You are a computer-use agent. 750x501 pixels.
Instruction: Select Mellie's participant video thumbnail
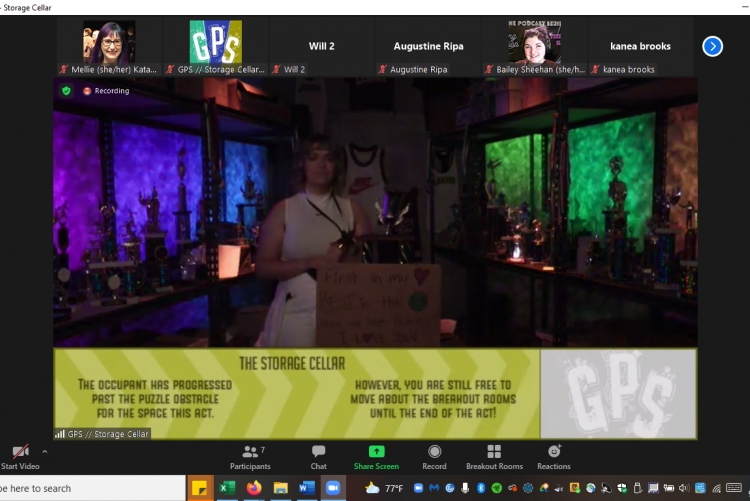[x=109, y=45]
